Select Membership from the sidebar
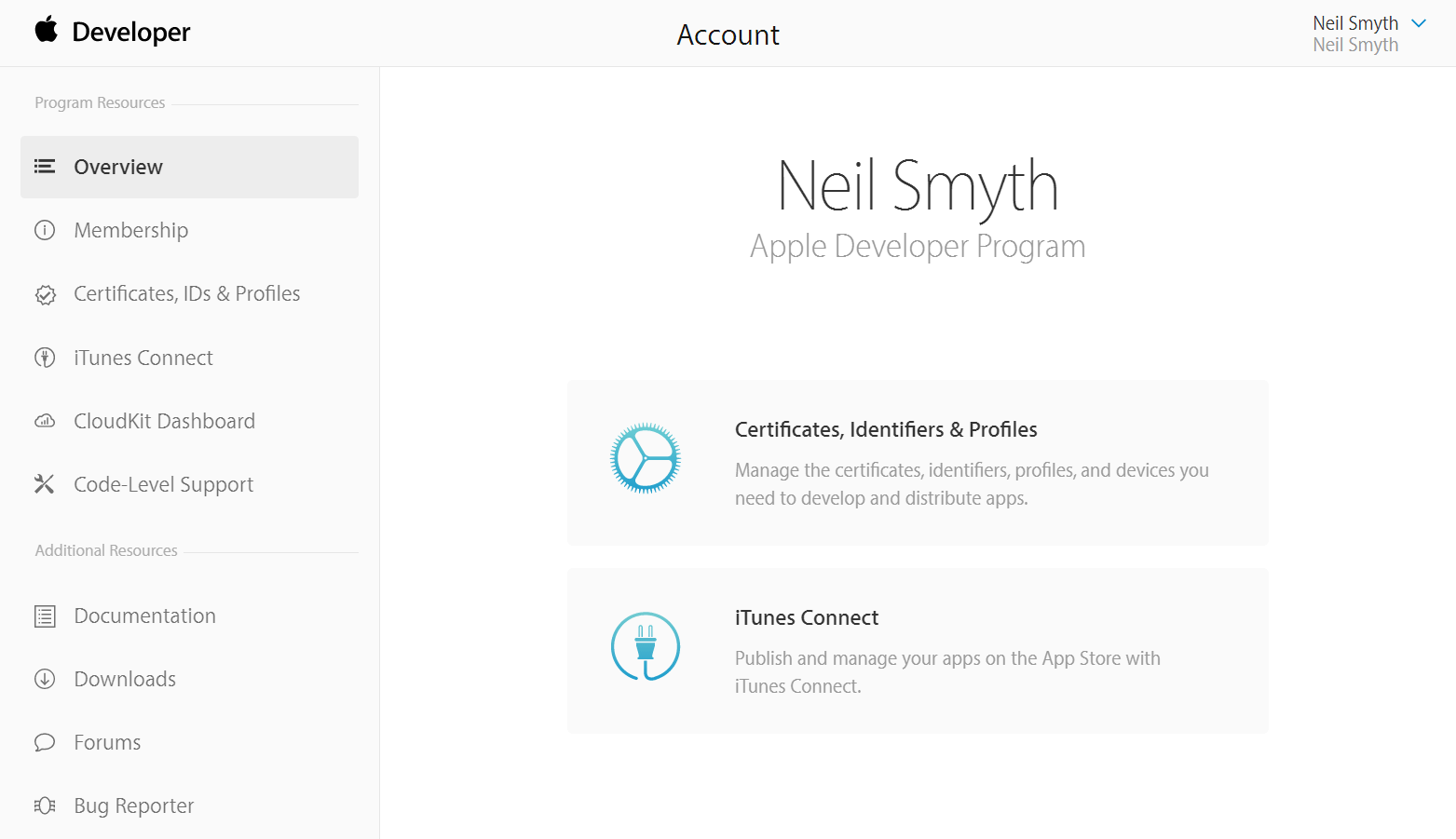Image resolution: width=1456 pixels, height=839 pixels. point(130,230)
